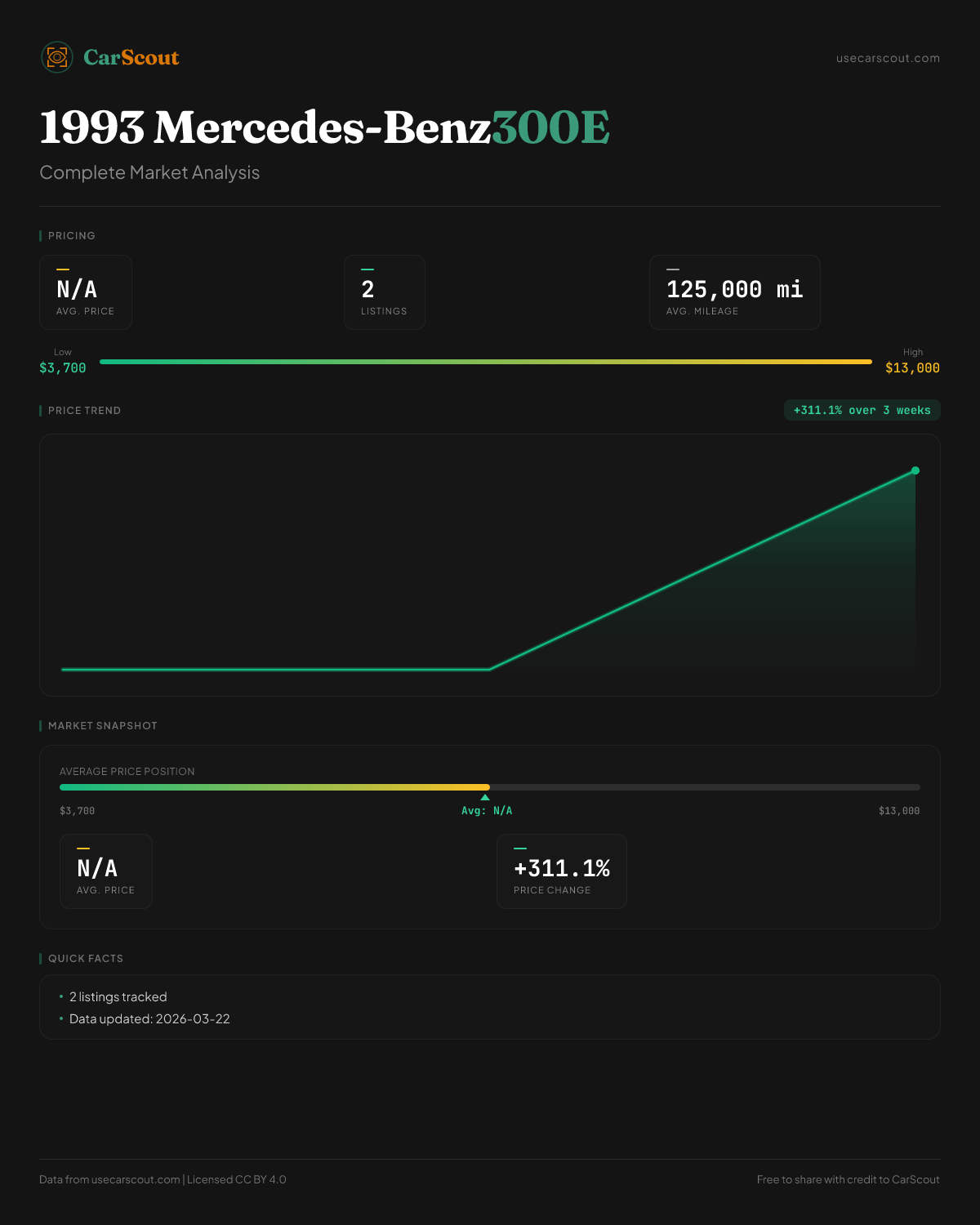Click the endpoint dot on price trend chart
The width and height of the screenshot is (980, 1225).
coord(915,470)
